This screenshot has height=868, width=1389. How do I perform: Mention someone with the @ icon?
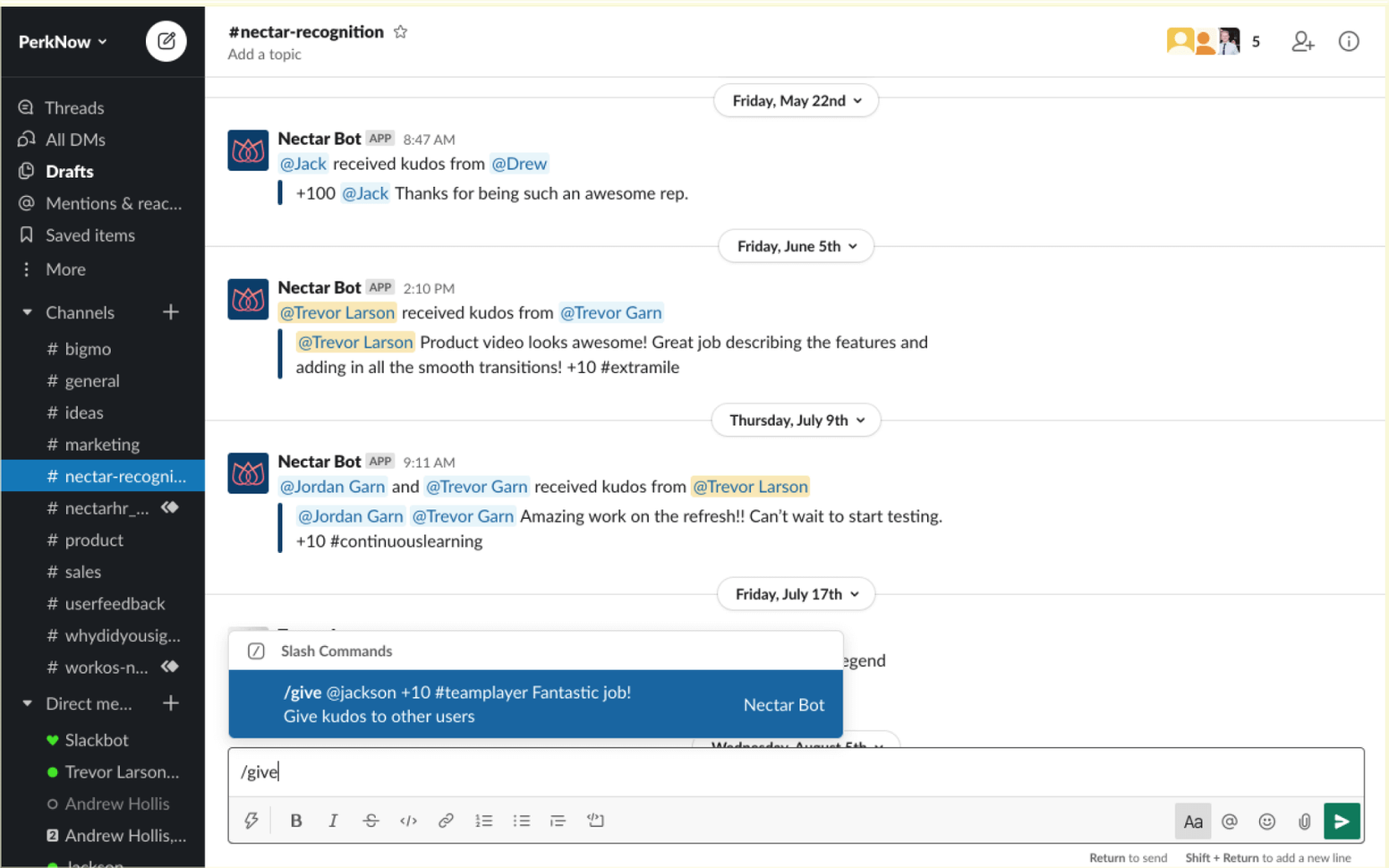(x=1230, y=821)
